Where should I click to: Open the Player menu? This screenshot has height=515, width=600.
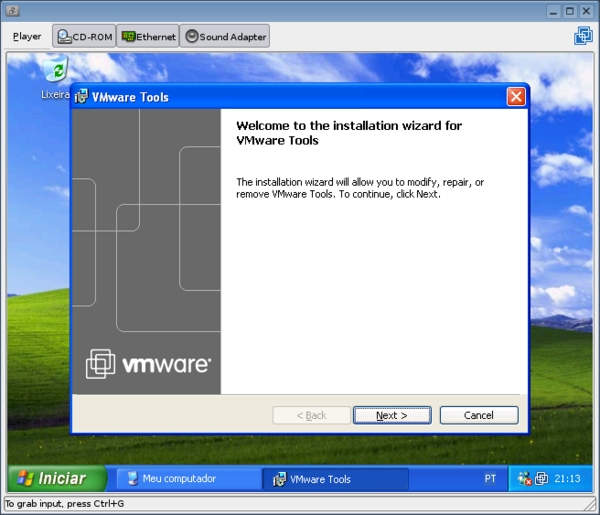pyautogui.click(x=27, y=36)
